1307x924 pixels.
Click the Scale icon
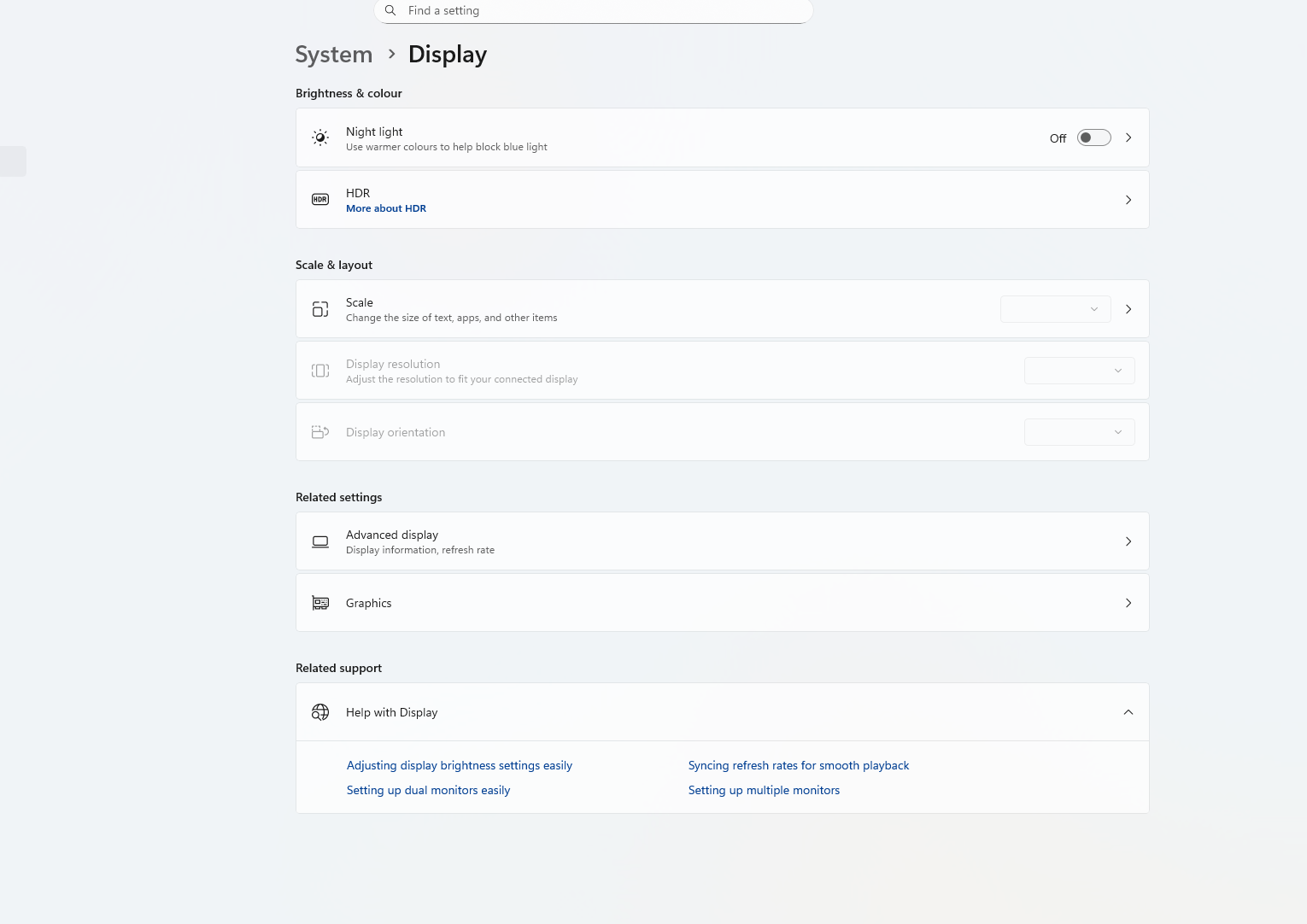pyautogui.click(x=320, y=309)
